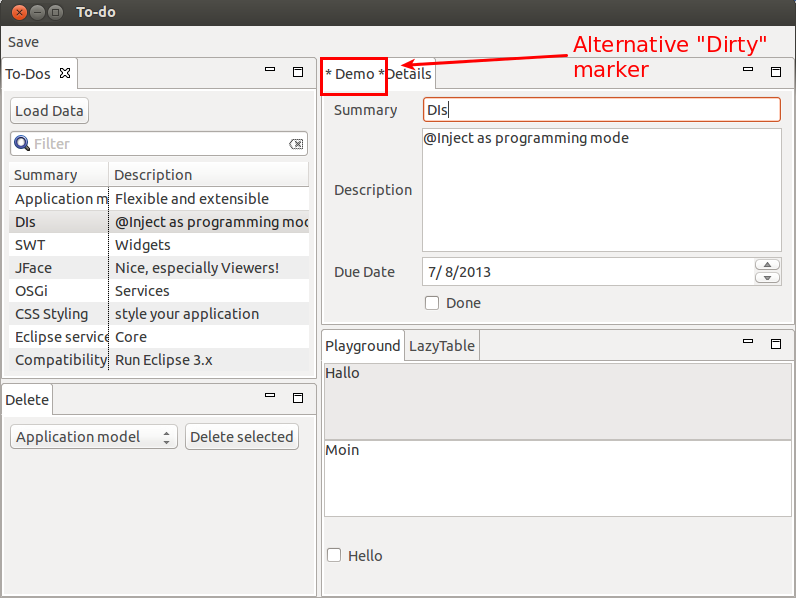Select the Eclipse services row
The height and width of the screenshot is (600, 796).
tap(159, 337)
